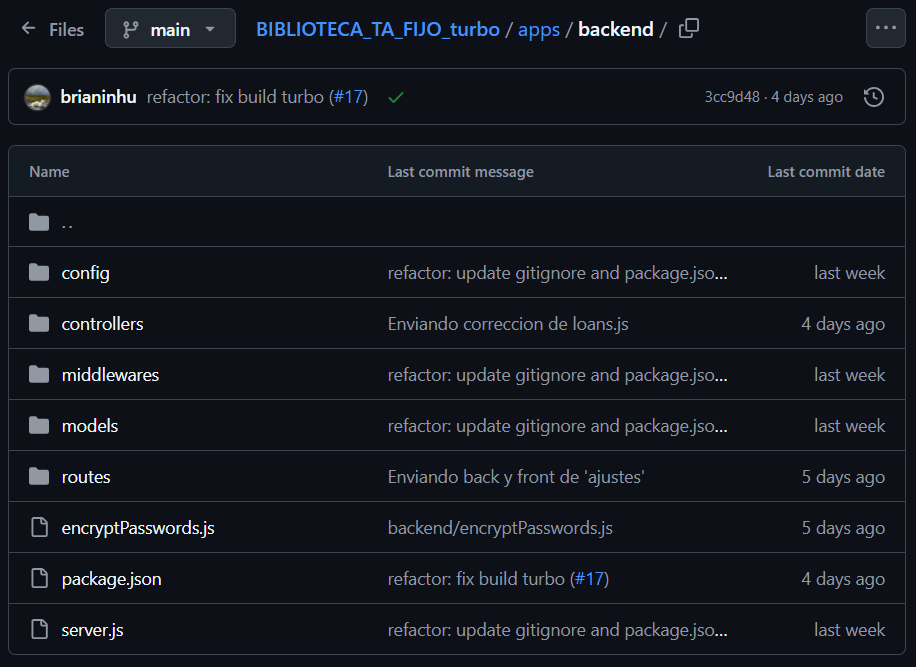This screenshot has height=667, width=916.
Task: Open the routes folder
Action: pos(85,477)
